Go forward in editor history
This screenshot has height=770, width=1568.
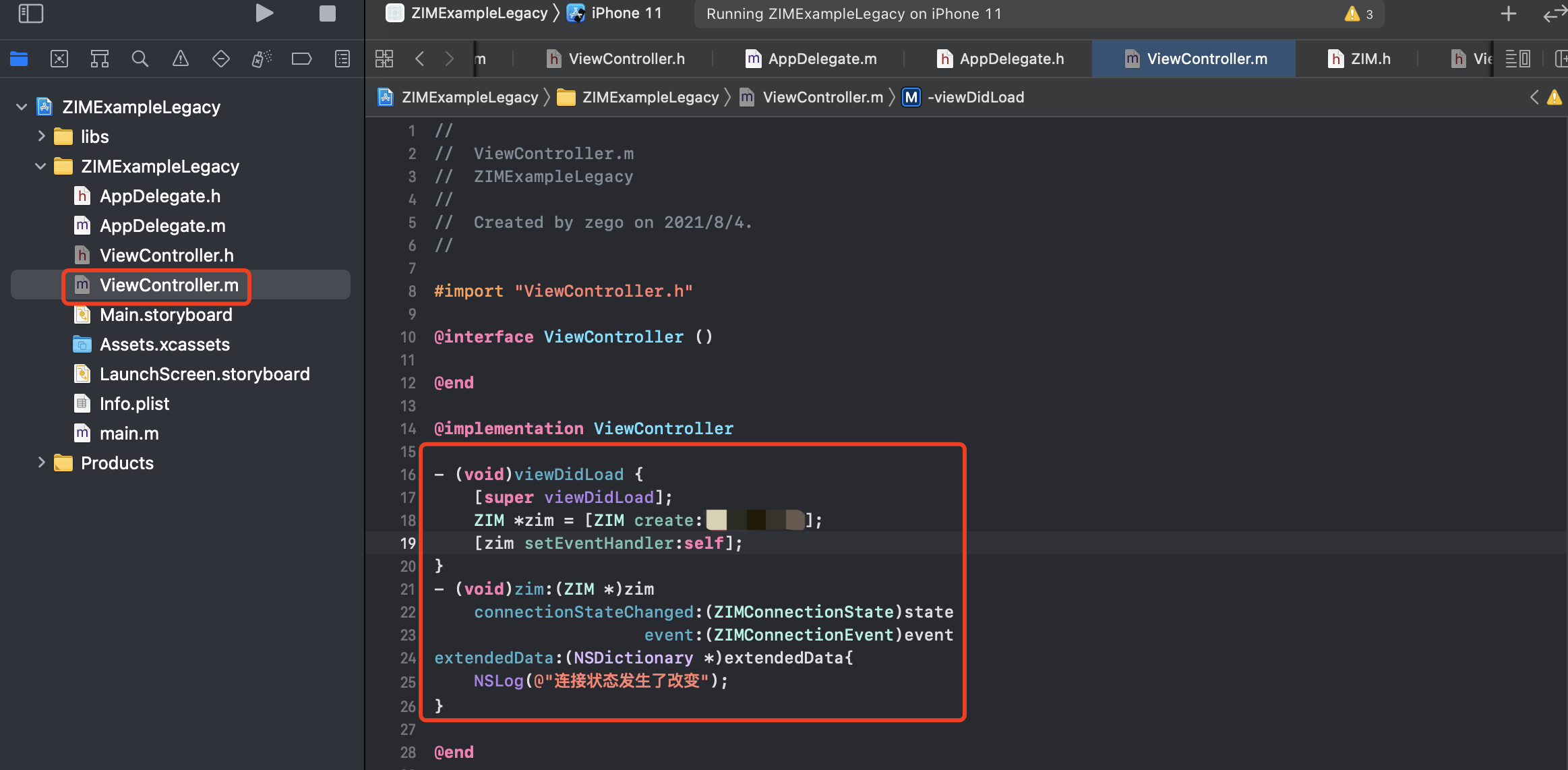coord(450,59)
